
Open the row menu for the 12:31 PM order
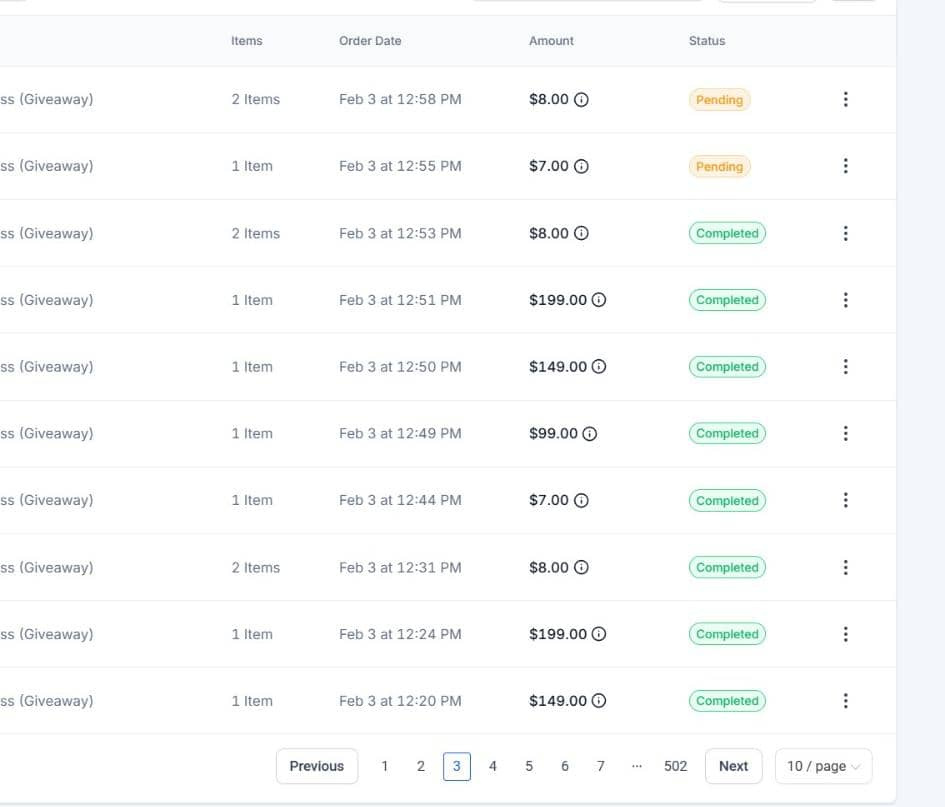pos(846,567)
